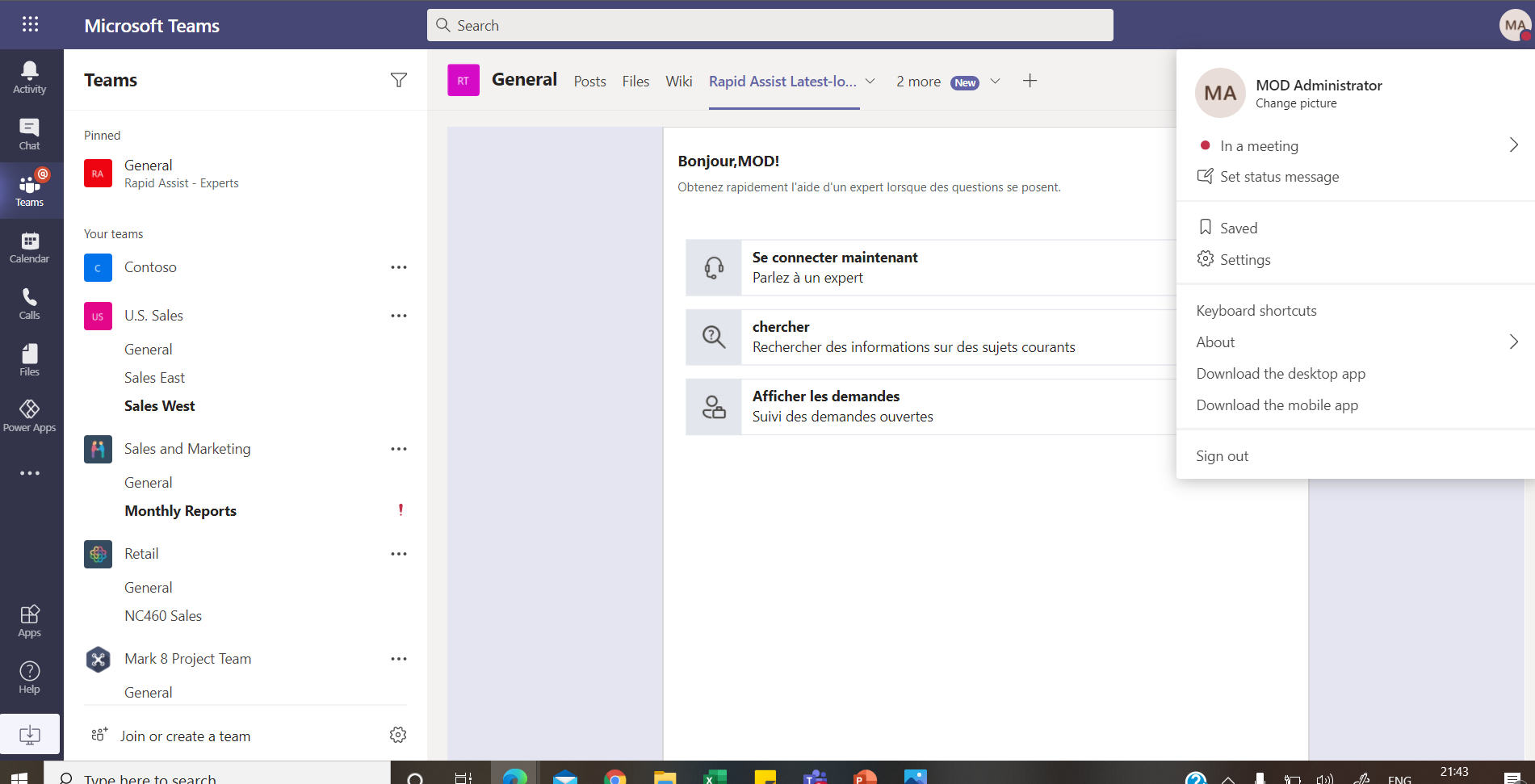
Task: Open Chrome from Windows taskbar
Action: point(614,775)
